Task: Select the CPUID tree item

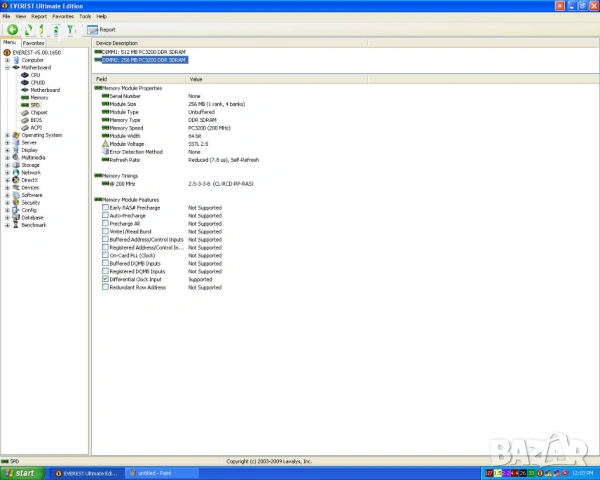Action: pyautogui.click(x=38, y=82)
